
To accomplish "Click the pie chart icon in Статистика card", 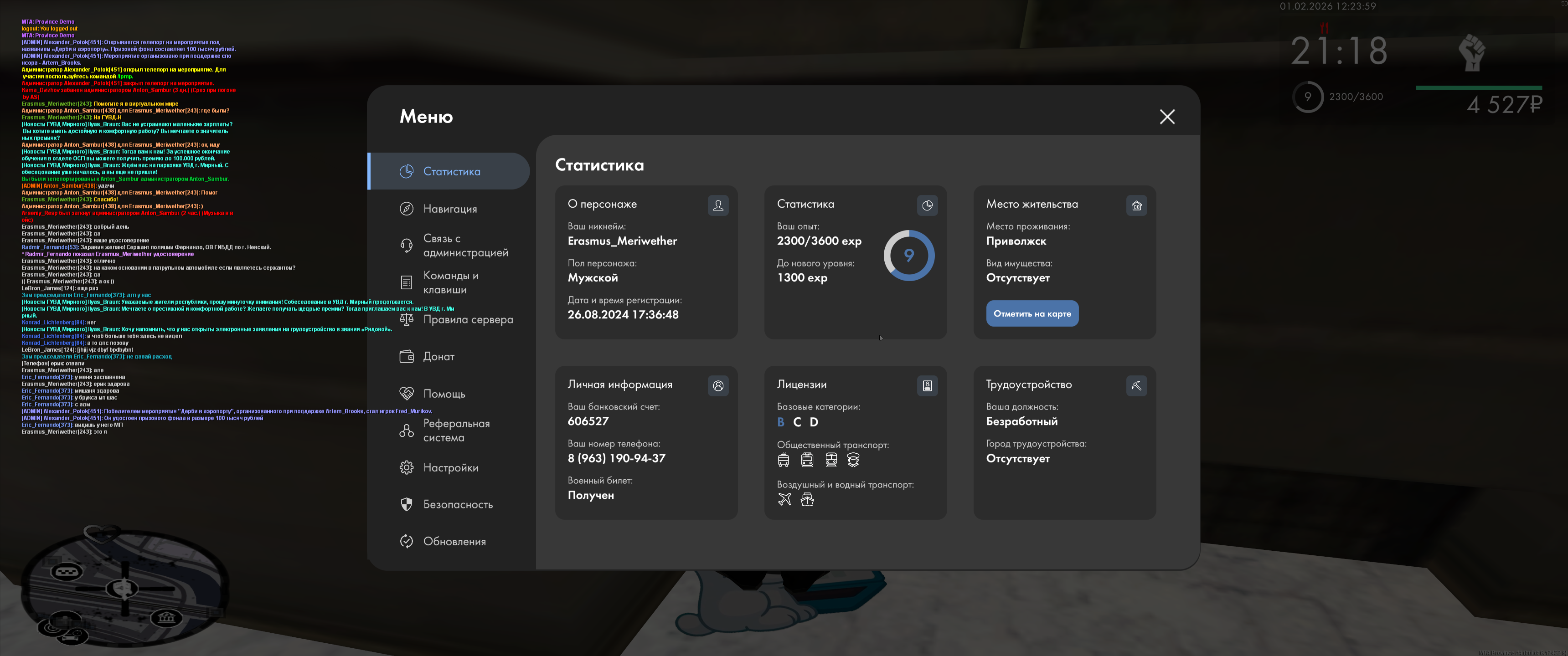I will pos(927,205).
